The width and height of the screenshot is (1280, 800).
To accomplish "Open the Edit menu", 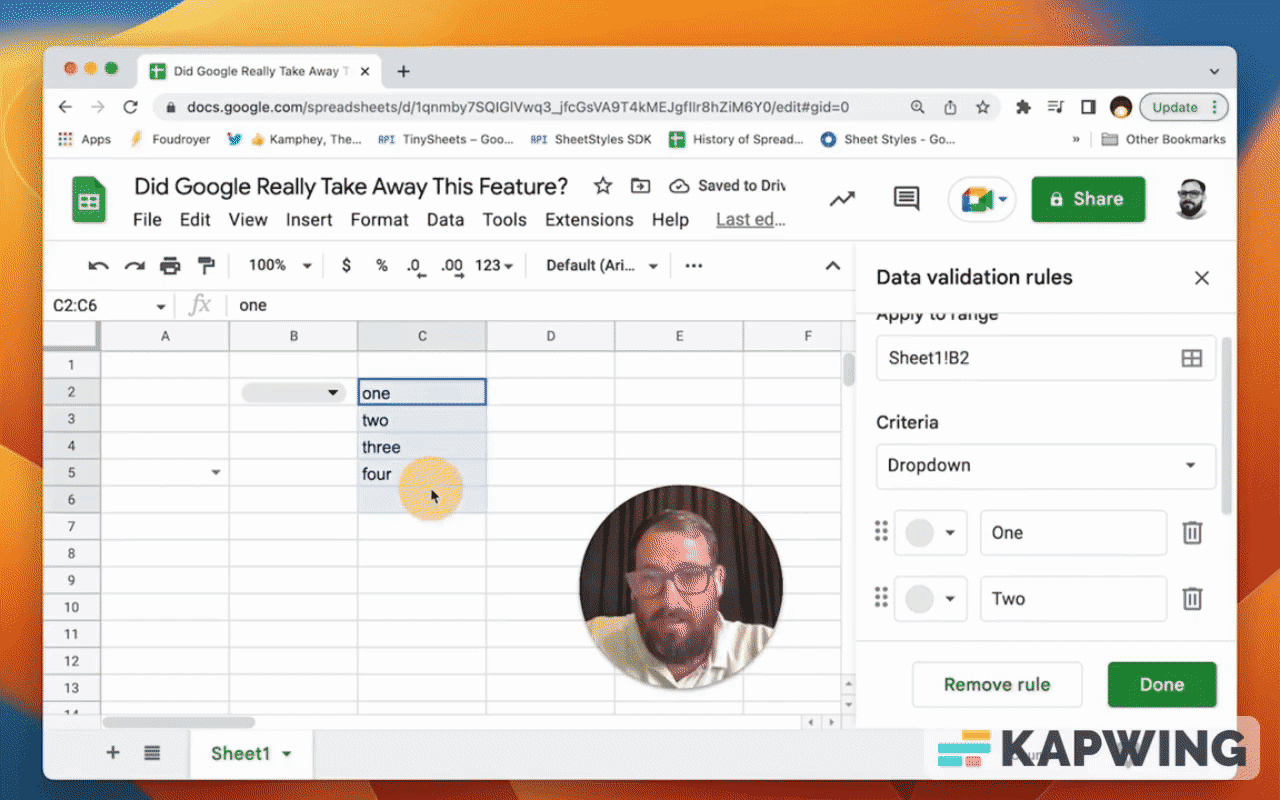I will click(195, 220).
